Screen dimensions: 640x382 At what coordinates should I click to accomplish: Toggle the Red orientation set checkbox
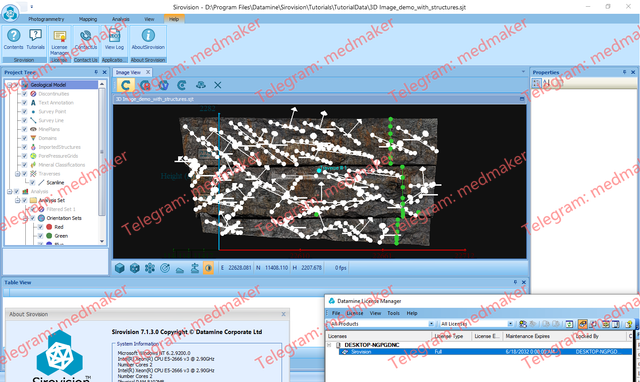40,227
